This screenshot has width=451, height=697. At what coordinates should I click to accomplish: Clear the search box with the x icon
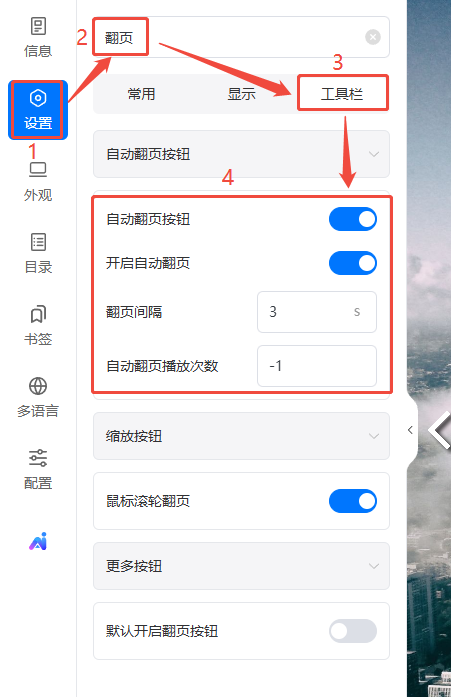[373, 37]
